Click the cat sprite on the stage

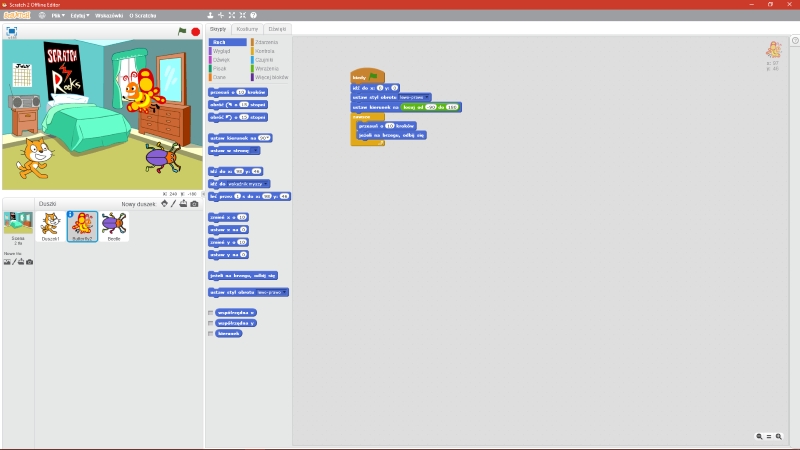(x=34, y=158)
